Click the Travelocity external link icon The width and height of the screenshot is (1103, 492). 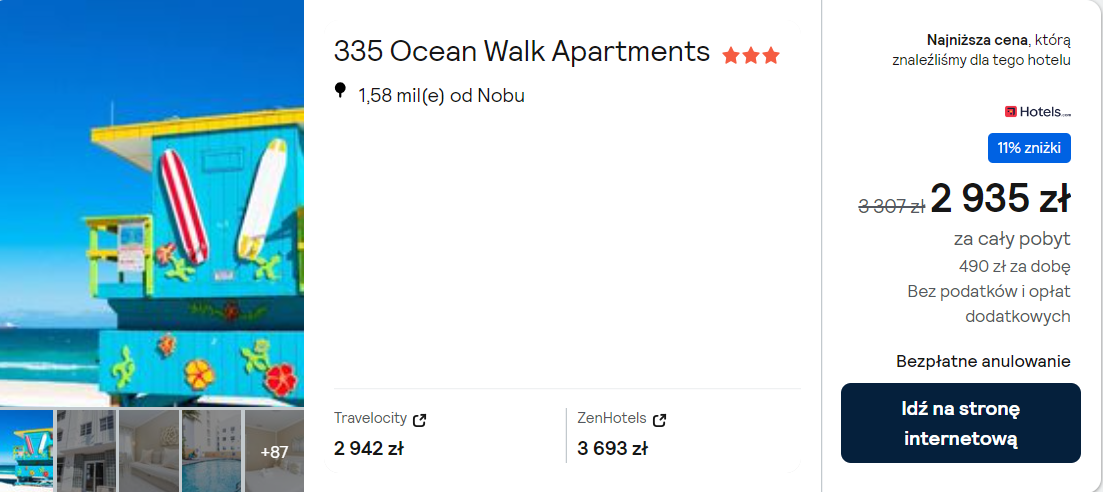tap(420, 419)
